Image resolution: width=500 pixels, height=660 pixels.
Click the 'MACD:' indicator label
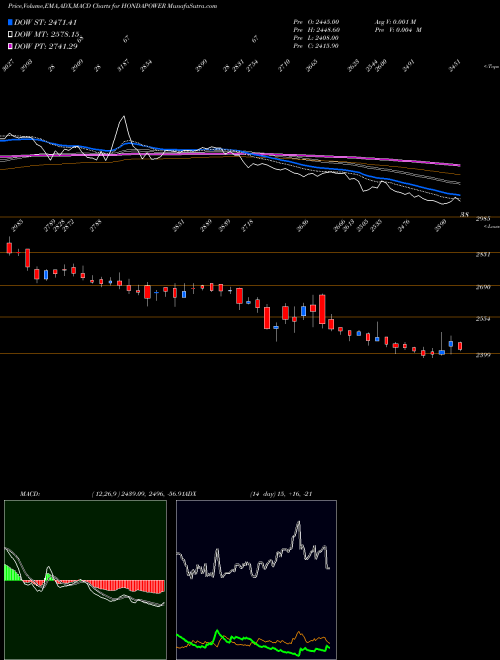click(29, 494)
